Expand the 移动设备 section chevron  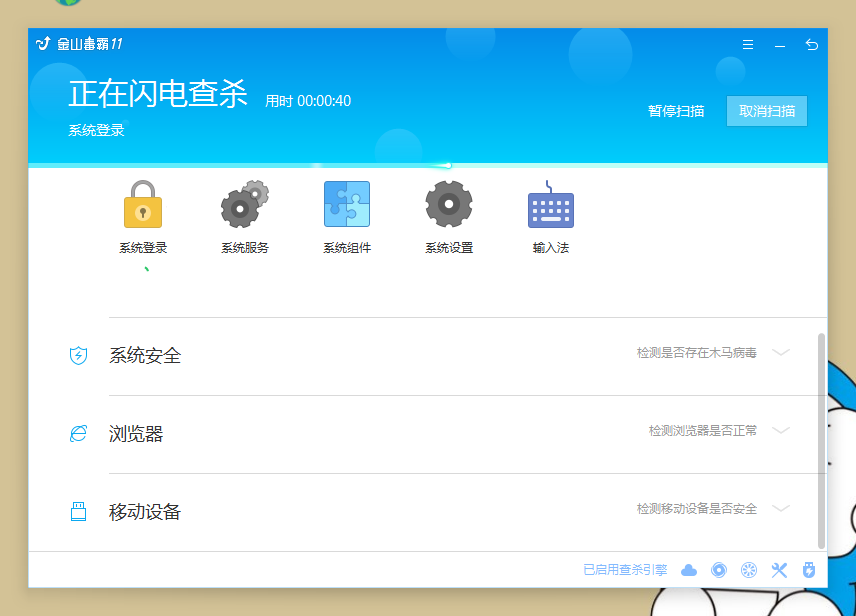click(x=781, y=508)
